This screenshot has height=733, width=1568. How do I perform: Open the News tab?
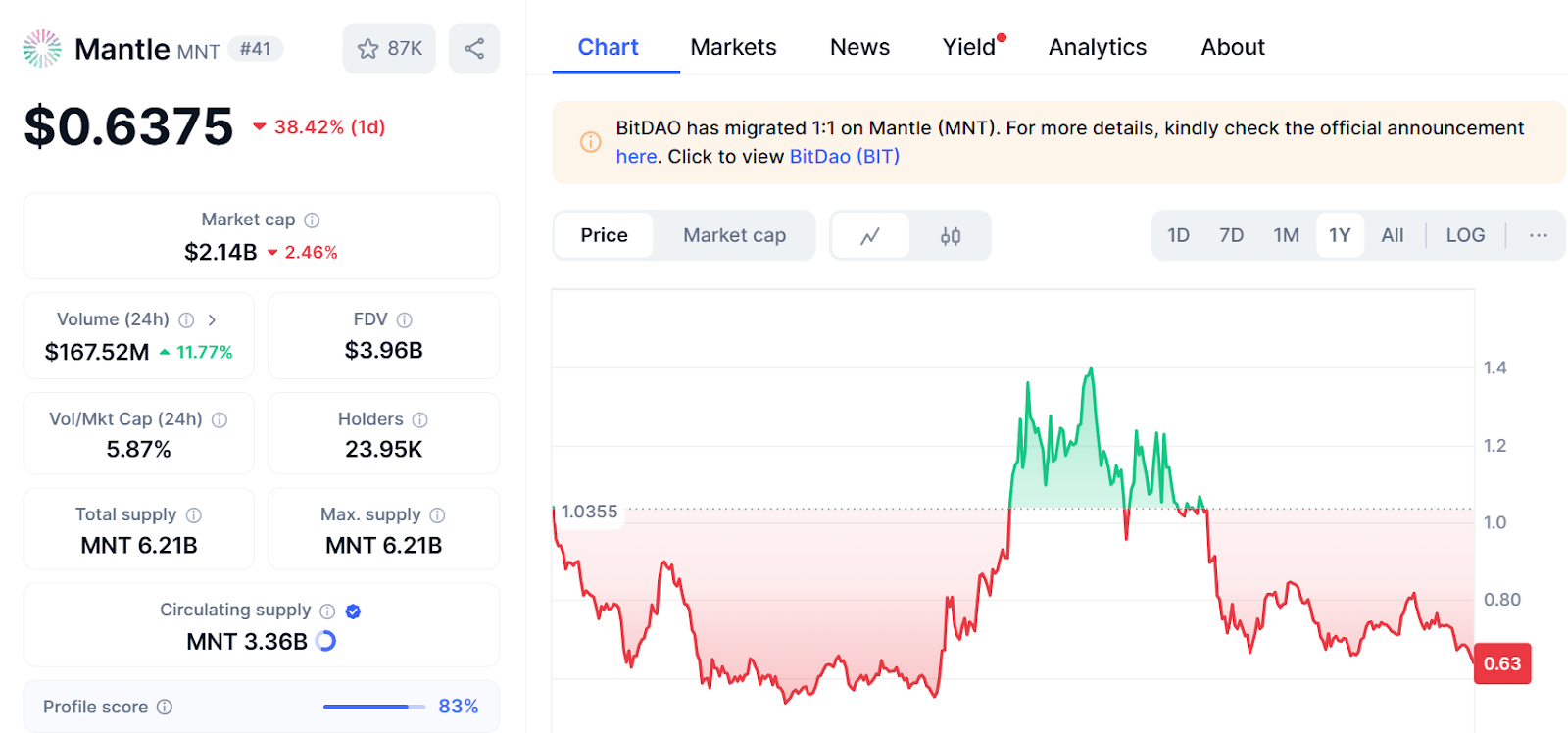859,47
